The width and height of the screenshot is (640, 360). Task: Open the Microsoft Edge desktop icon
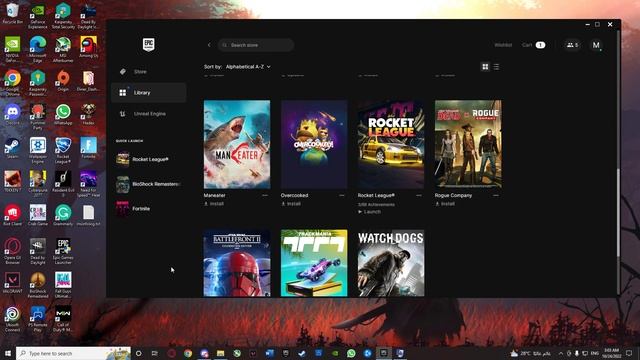[x=38, y=49]
